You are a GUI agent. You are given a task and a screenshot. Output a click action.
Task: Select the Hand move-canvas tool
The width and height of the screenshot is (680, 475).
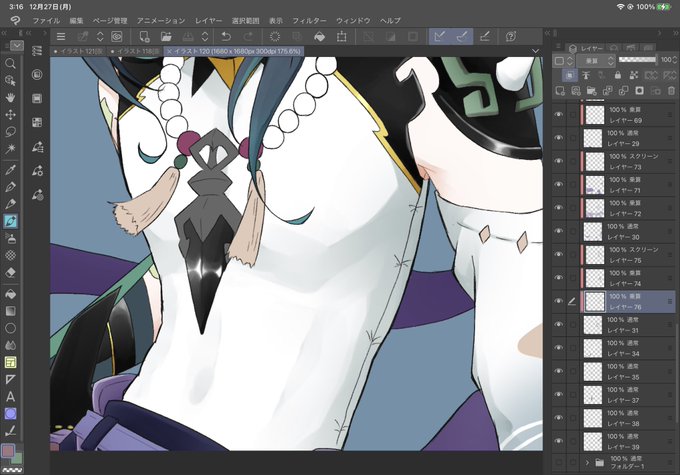click(x=10, y=97)
